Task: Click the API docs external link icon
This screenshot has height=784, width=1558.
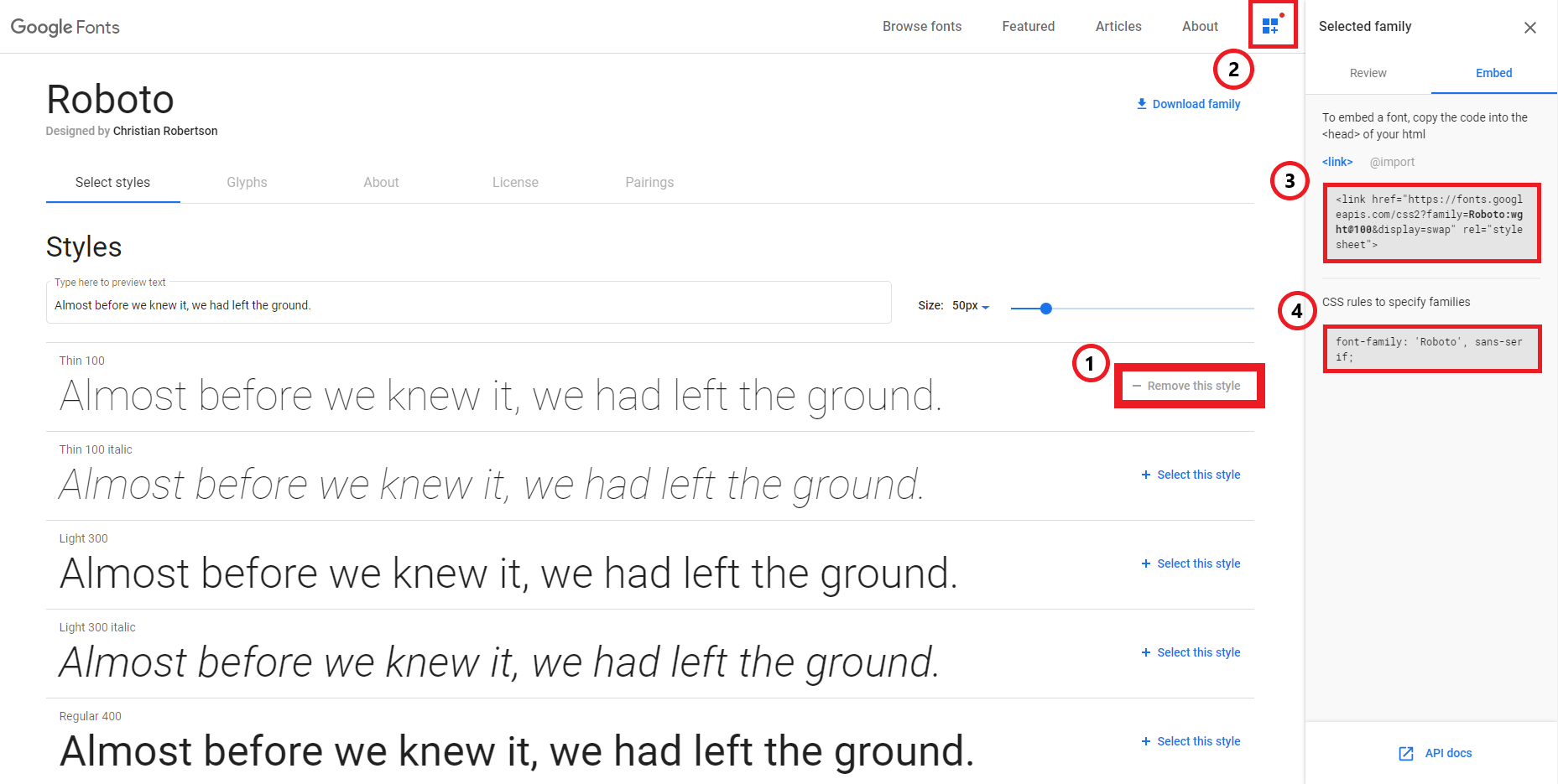Action: pos(1406,754)
